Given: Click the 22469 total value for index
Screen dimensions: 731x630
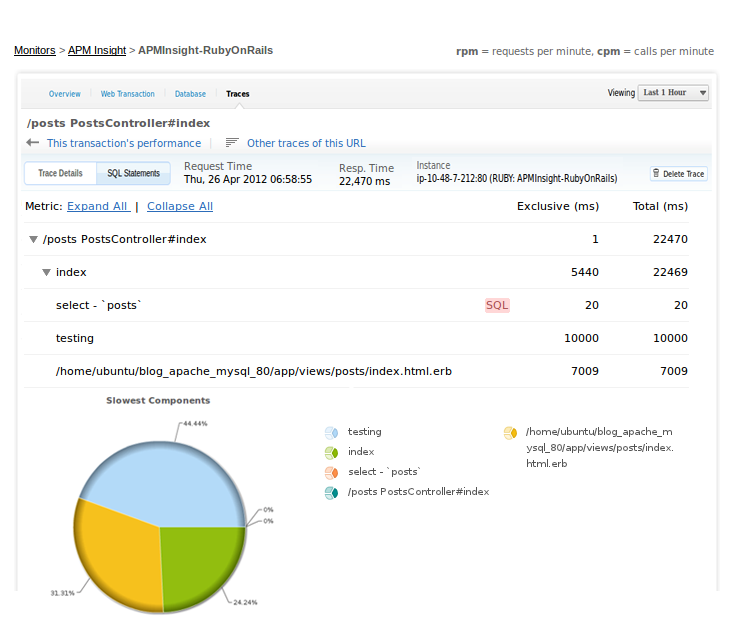Looking at the screenshot, I should 670,272.
